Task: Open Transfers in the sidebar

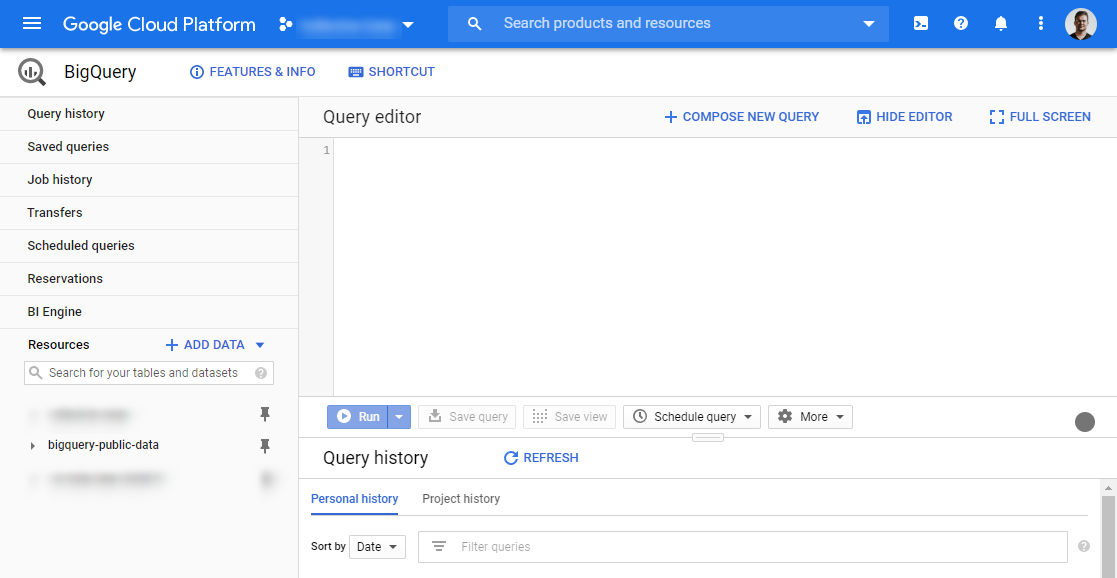Action: click(x=149, y=212)
